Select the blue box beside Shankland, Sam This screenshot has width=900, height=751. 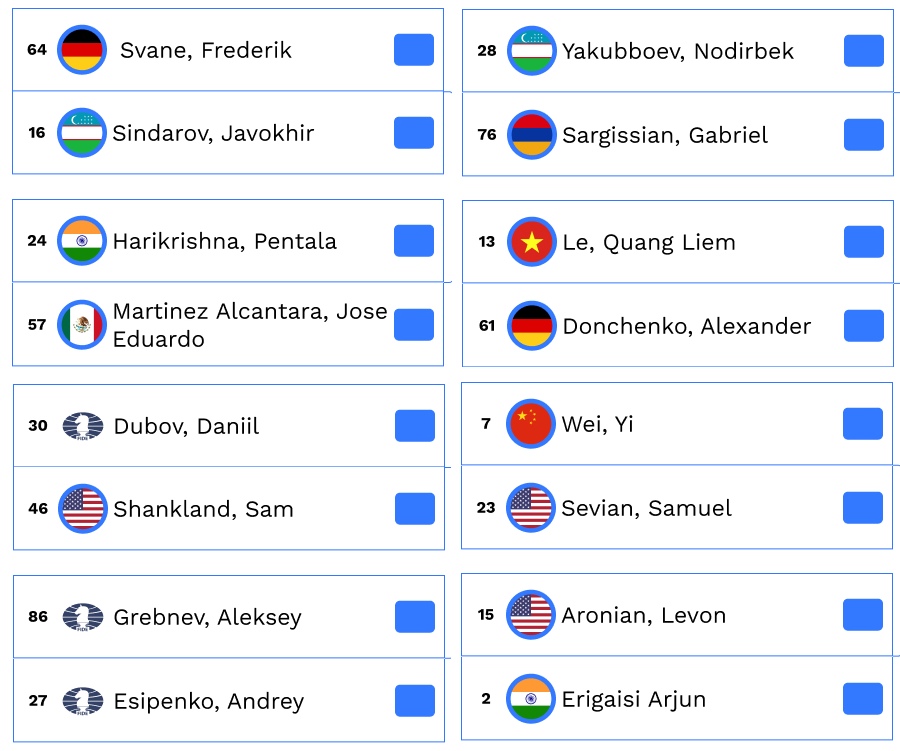click(415, 509)
